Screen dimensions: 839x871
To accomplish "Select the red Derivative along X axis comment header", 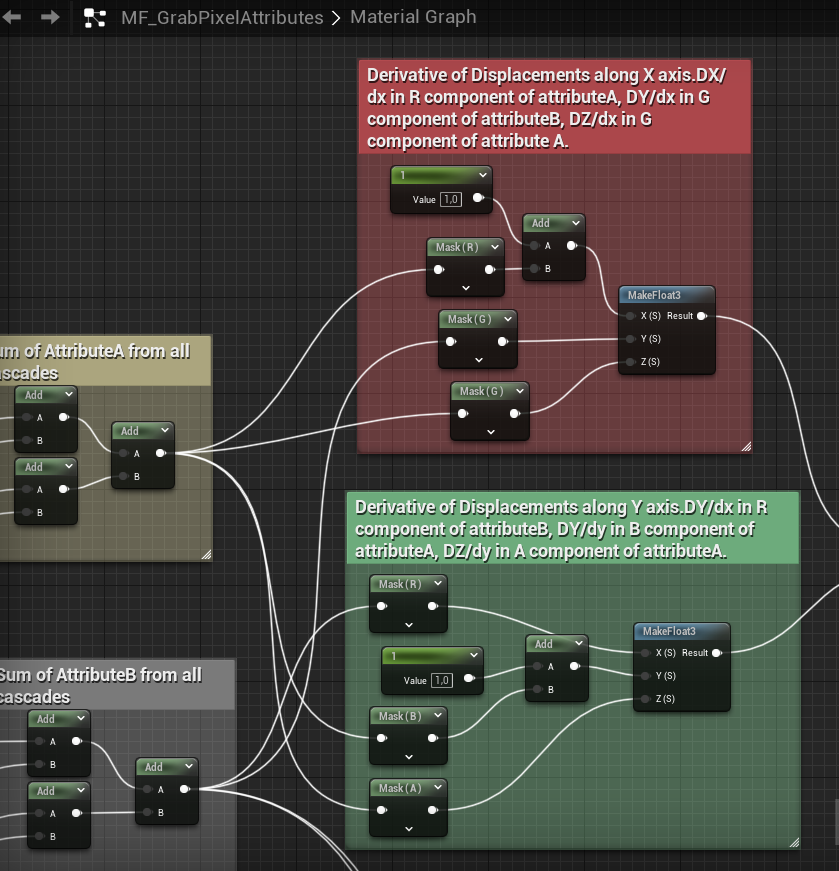I will click(554, 107).
